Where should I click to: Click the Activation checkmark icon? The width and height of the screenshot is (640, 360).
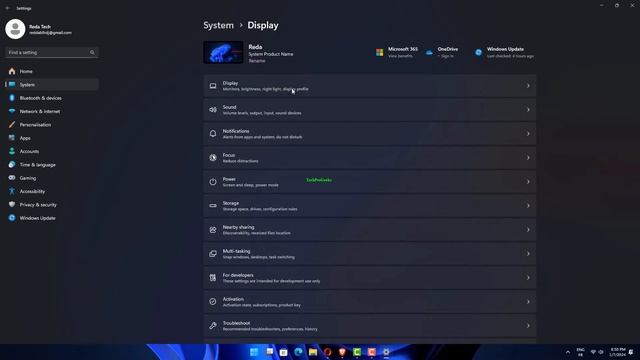click(213, 302)
